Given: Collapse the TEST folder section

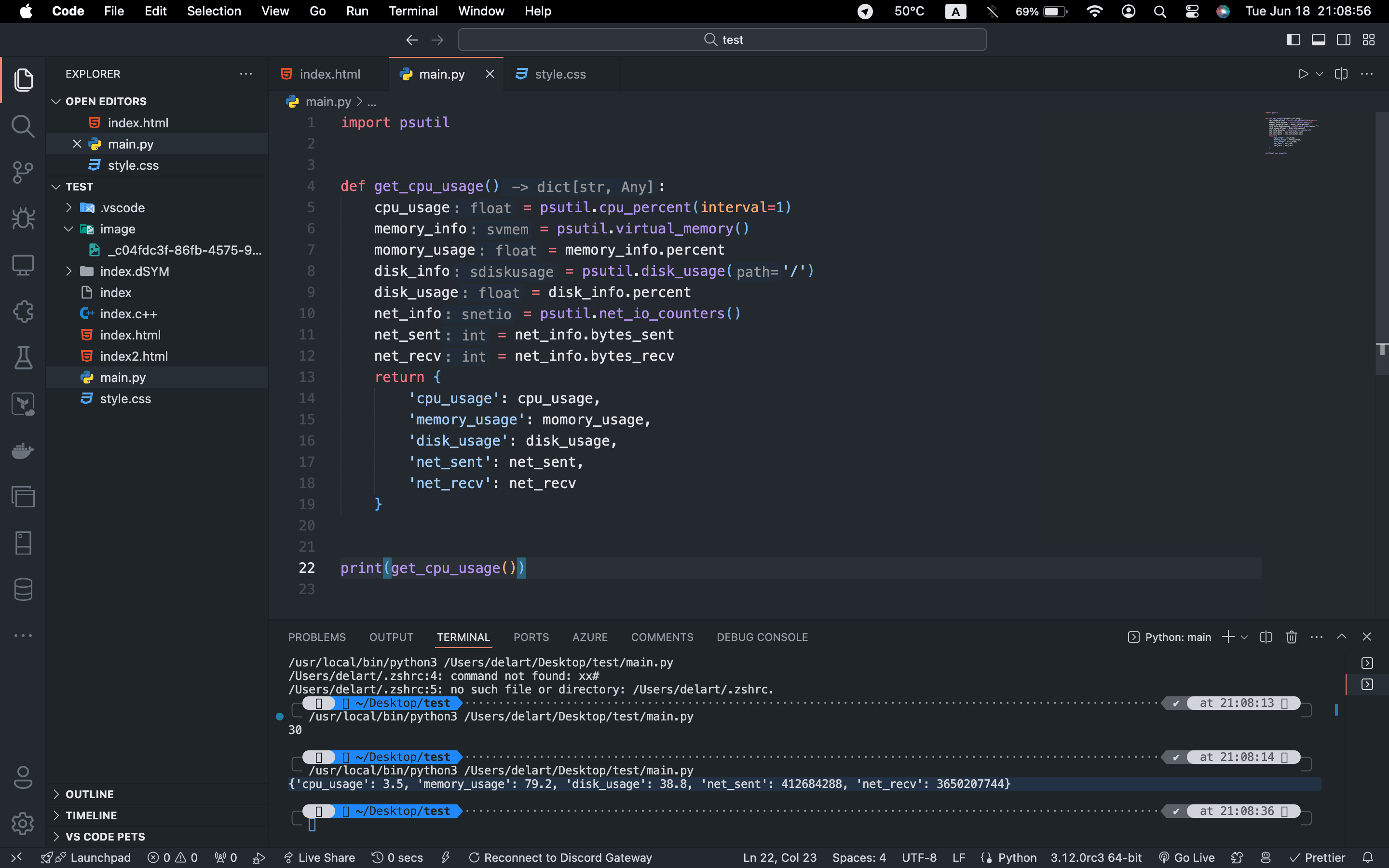Looking at the screenshot, I should (x=55, y=187).
